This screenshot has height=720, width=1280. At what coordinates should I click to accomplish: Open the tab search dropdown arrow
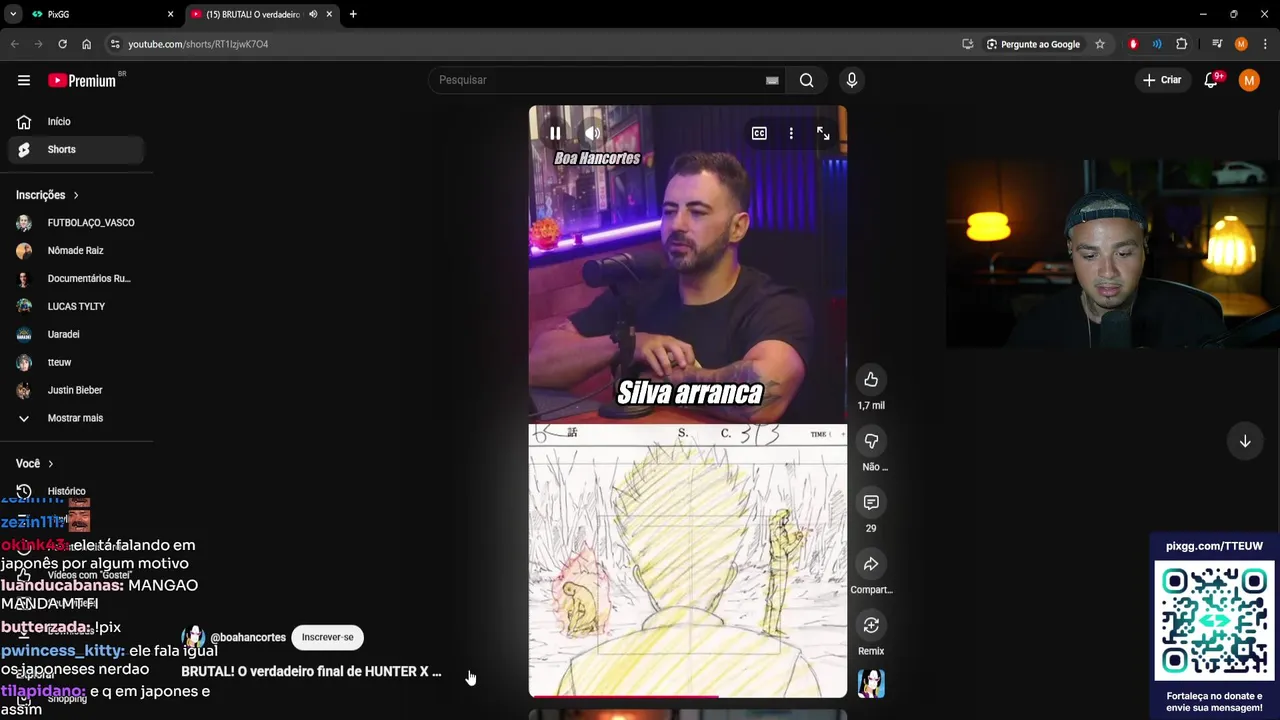pyautogui.click(x=13, y=14)
